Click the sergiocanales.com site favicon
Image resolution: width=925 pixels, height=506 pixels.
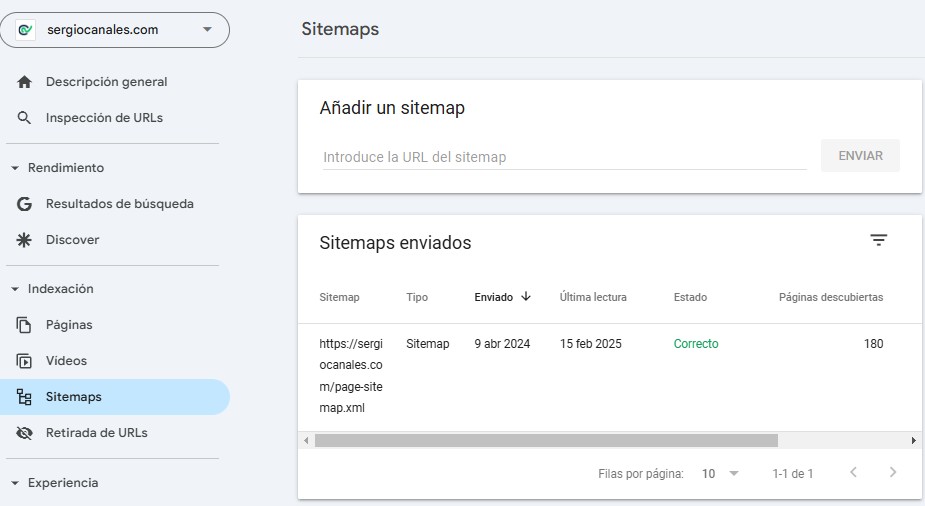click(x=25, y=29)
